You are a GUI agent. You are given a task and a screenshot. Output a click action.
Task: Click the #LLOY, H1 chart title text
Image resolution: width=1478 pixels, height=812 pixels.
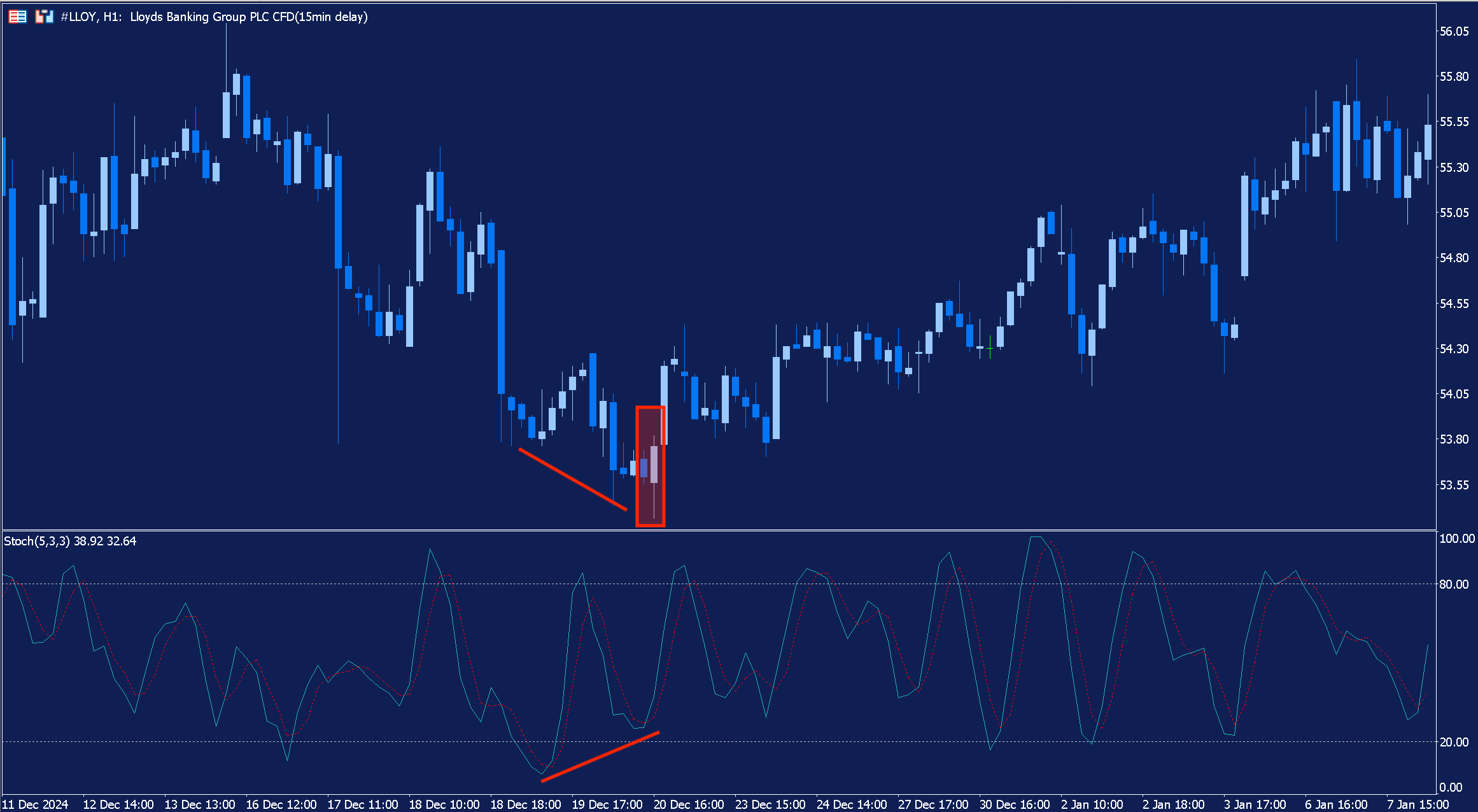click(215, 17)
